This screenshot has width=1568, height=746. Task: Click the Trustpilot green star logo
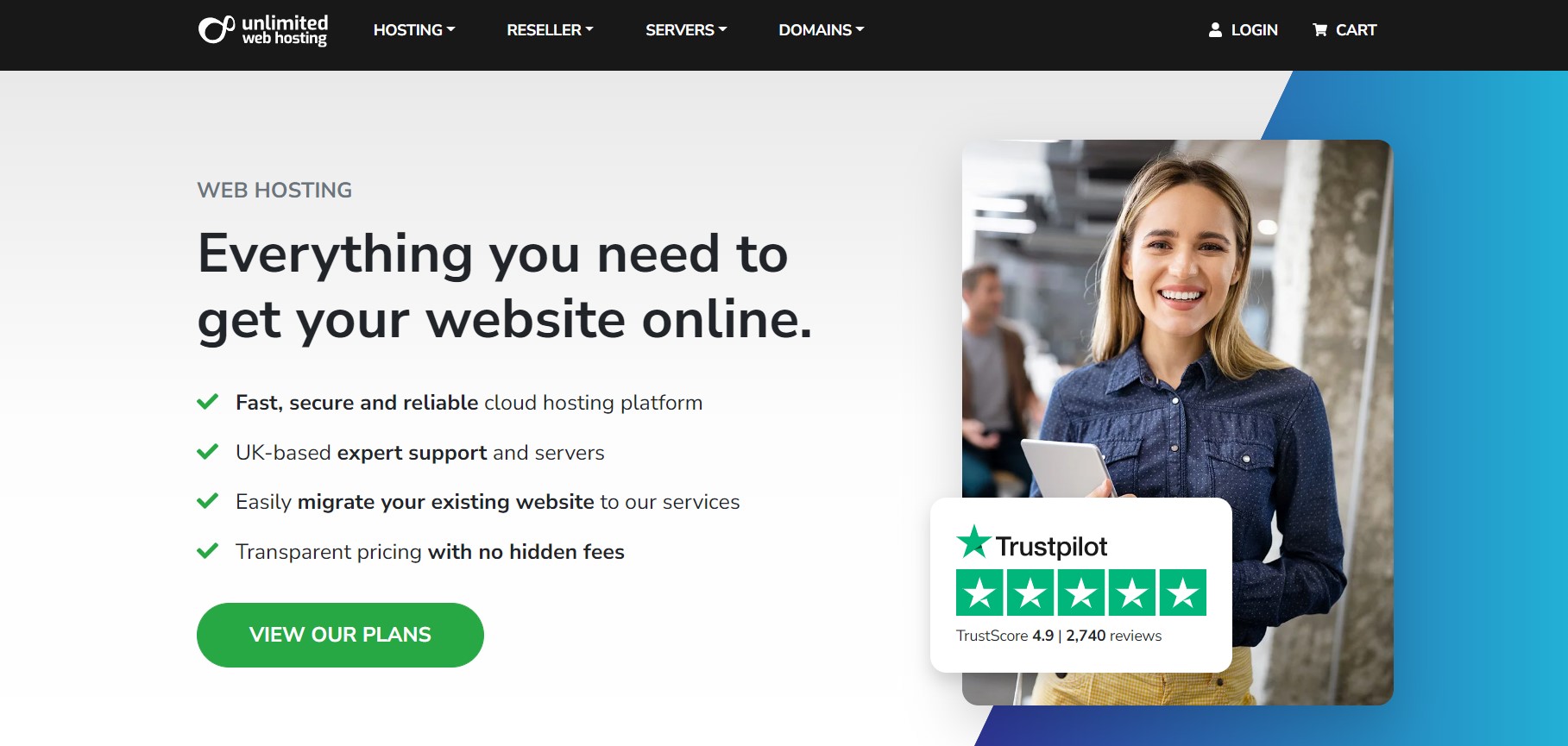(973, 542)
